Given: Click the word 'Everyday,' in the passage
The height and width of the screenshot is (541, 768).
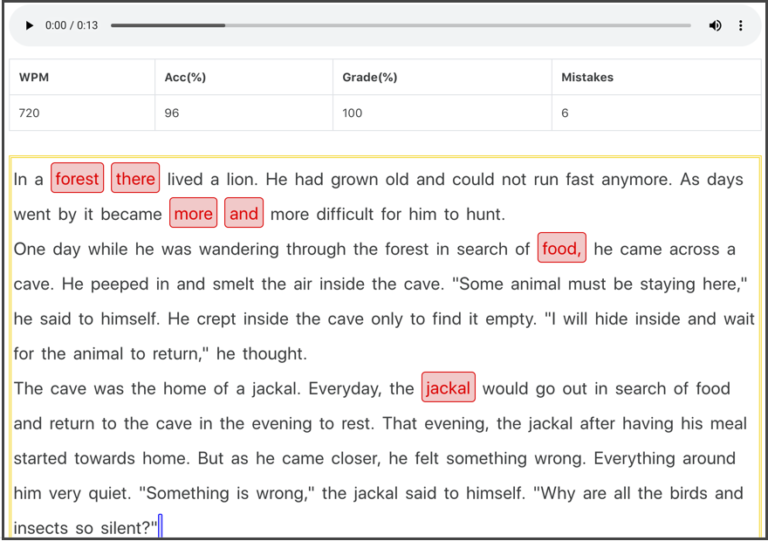Looking at the screenshot, I should coord(345,389).
